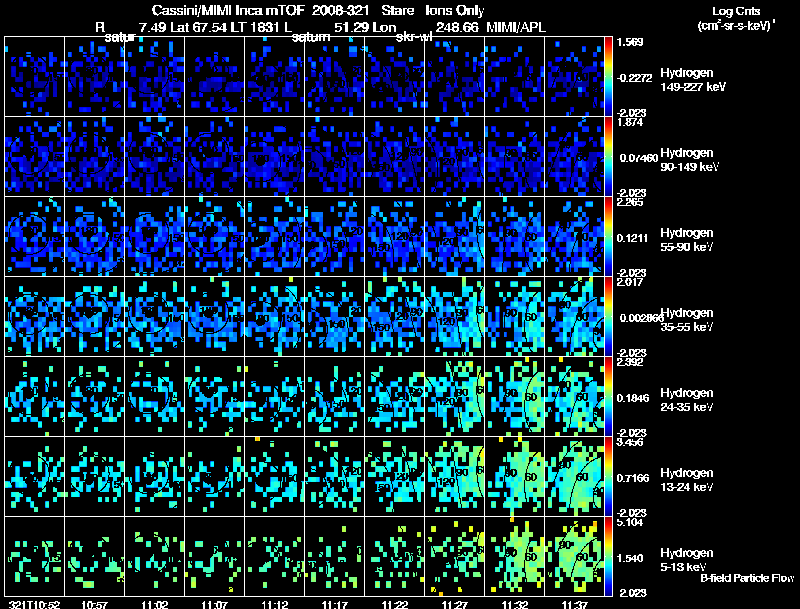Select the colorbar value 1.874
The height and width of the screenshot is (609, 800).
[630, 122]
